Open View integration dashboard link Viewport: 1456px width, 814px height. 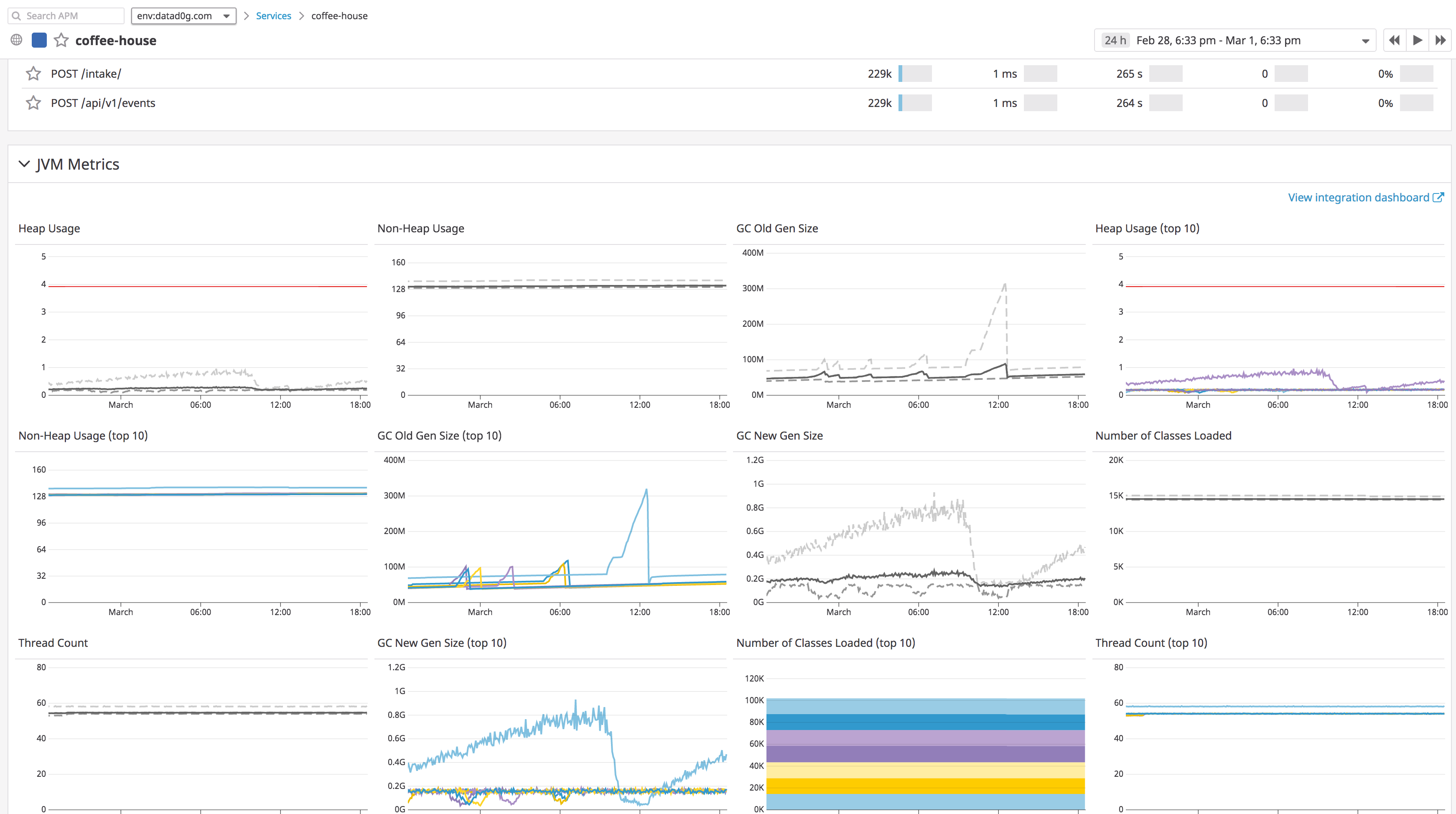(1358, 197)
